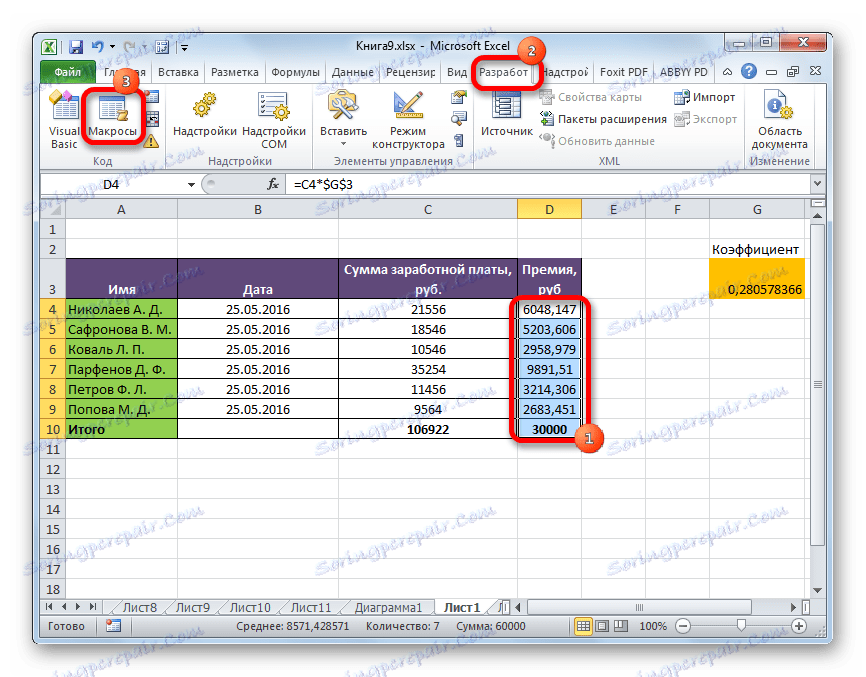Click the Excel application icon
866x677 pixels.
point(49,47)
